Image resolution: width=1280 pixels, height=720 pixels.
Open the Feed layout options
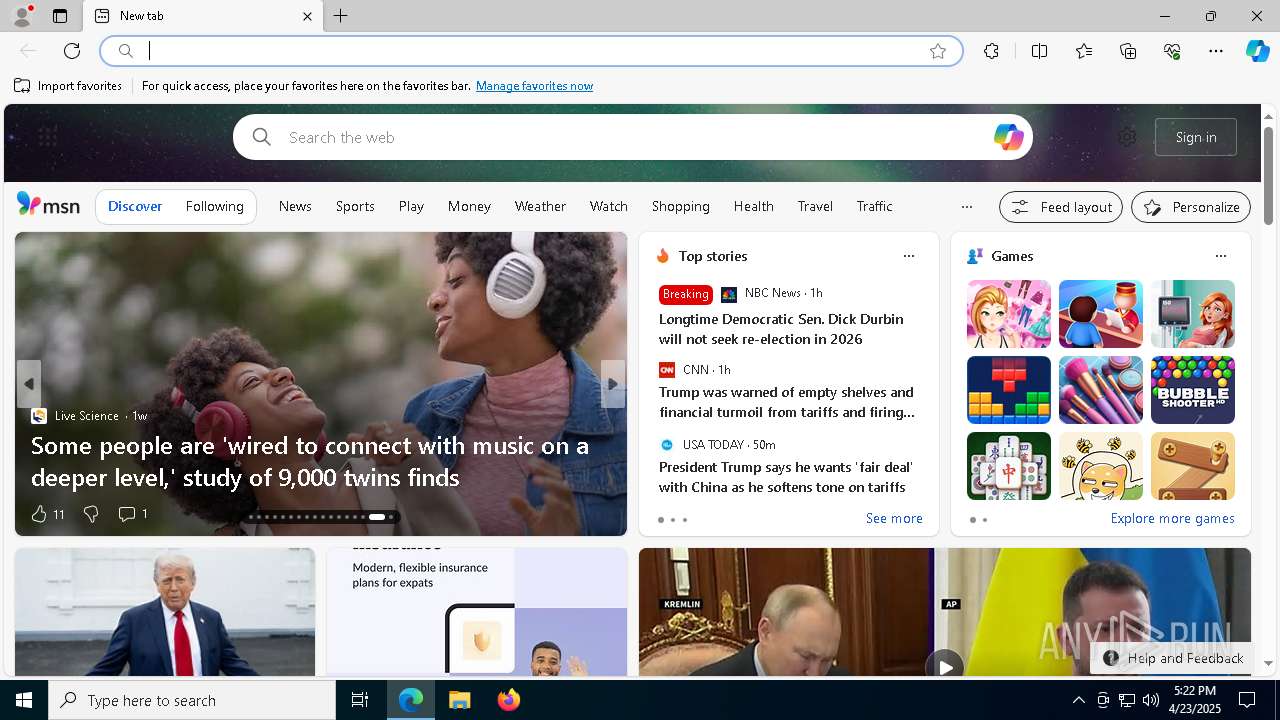pos(1061,207)
